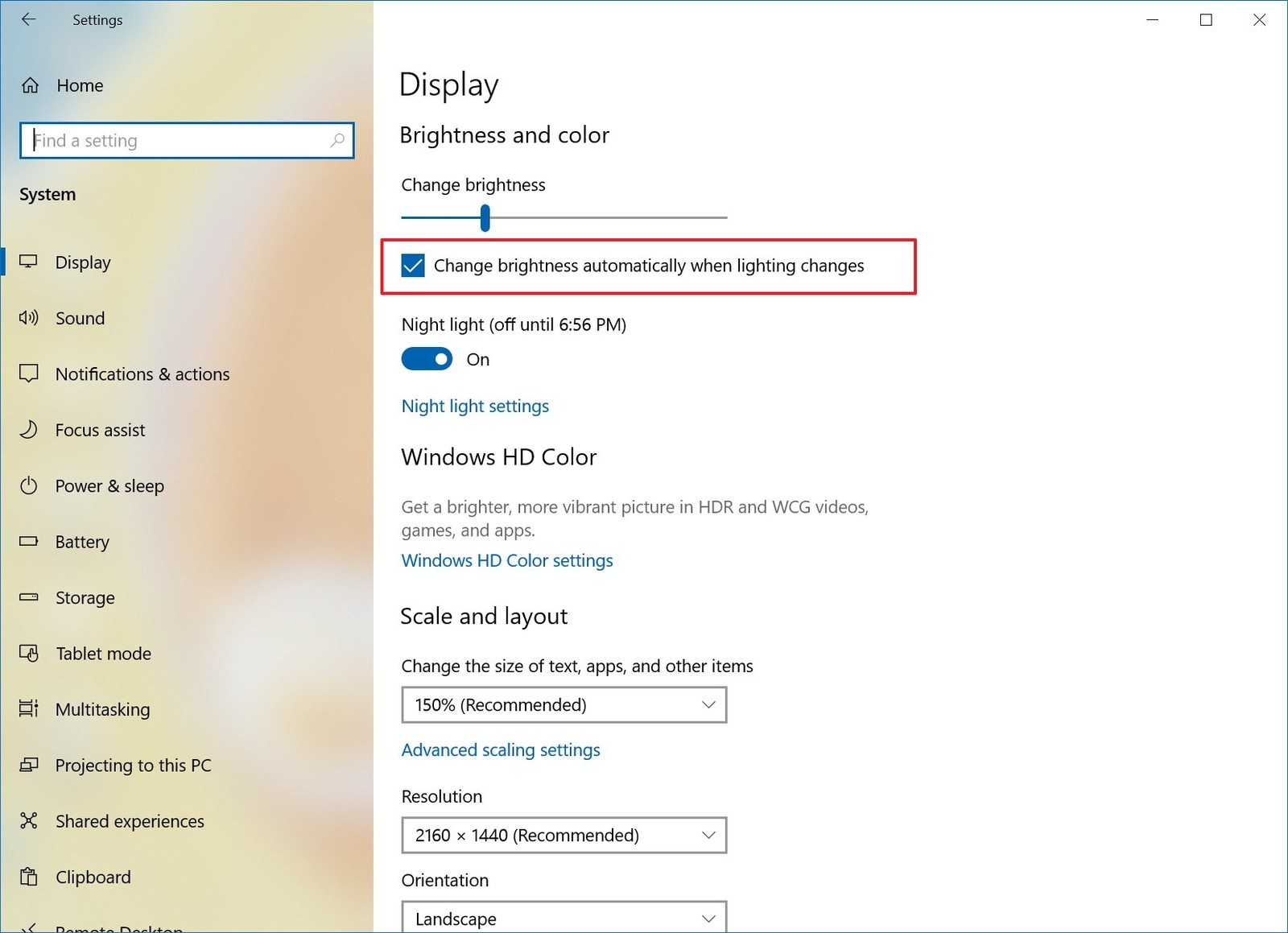Open Windows HD Color settings
Viewport: 1288px width, 933px height.
[507, 560]
